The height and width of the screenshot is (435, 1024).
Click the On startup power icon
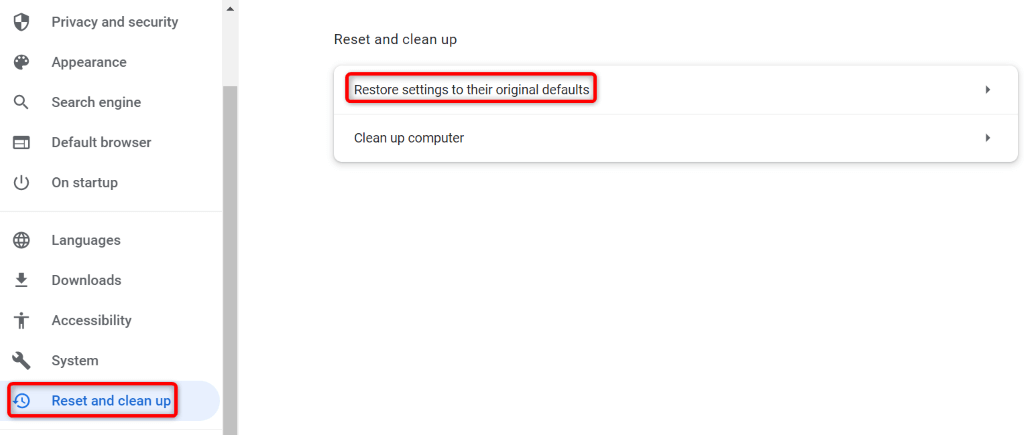point(21,182)
